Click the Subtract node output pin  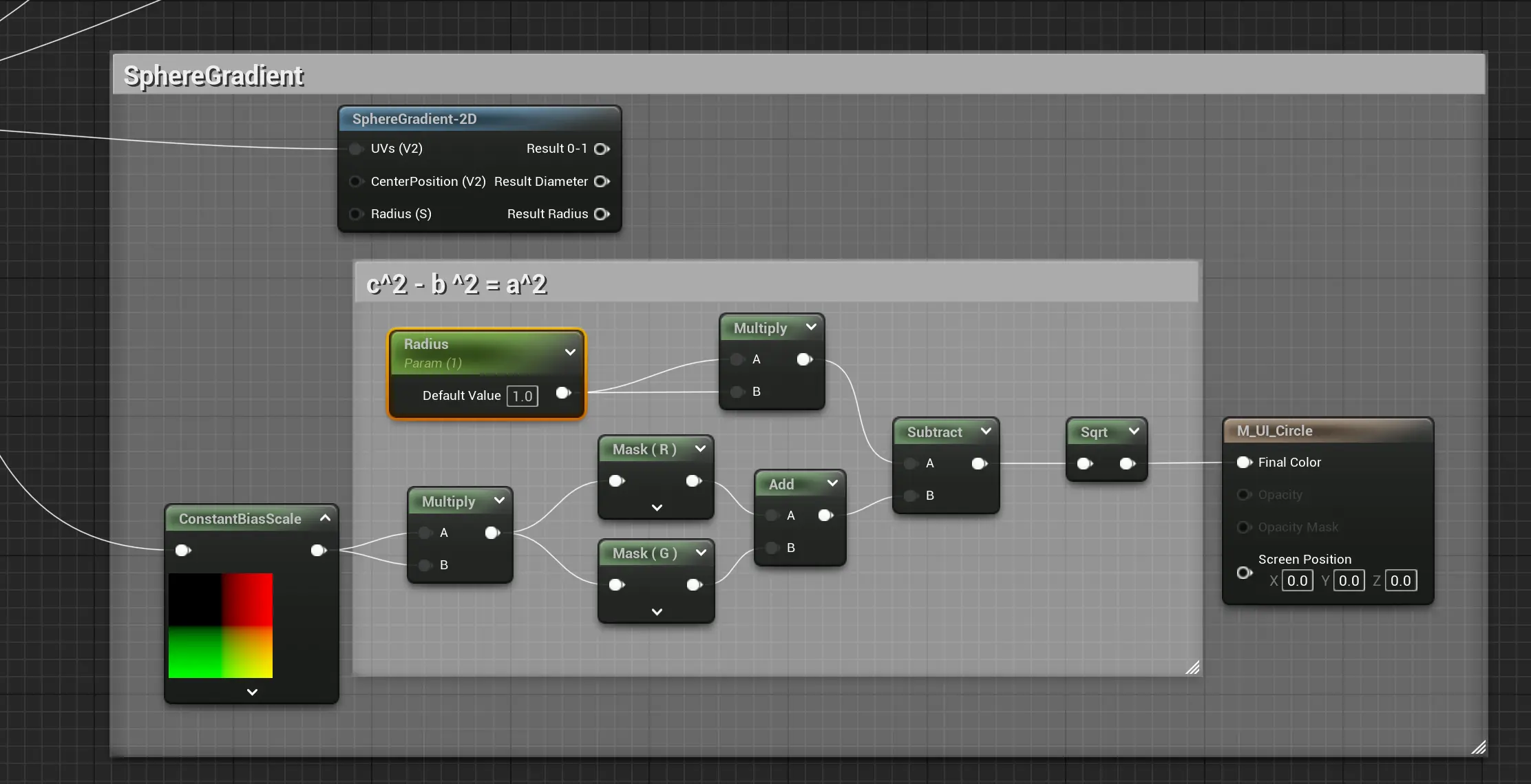pos(978,464)
